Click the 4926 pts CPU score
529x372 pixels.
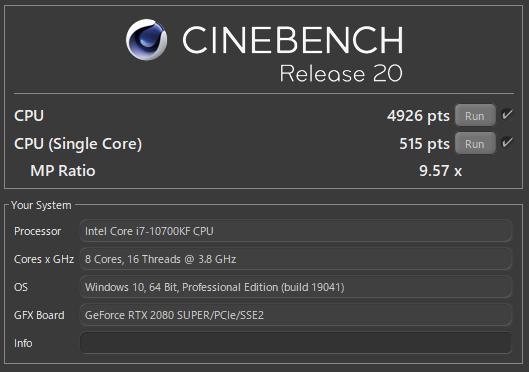pos(418,116)
